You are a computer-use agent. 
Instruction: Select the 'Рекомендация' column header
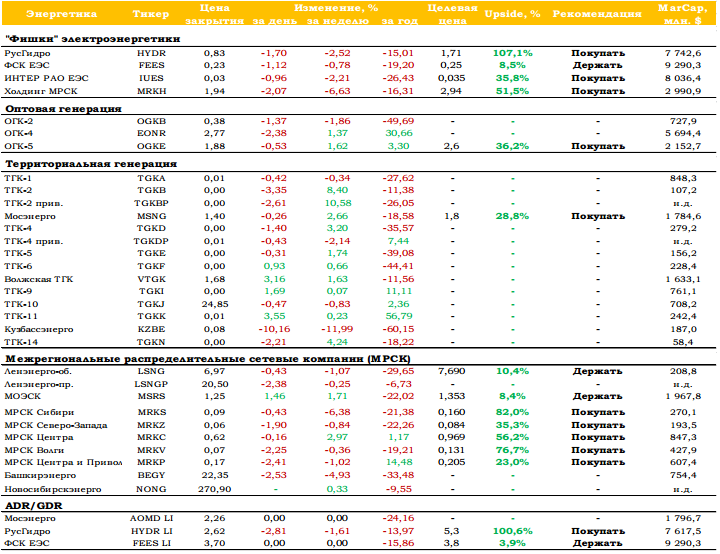pyautogui.click(x=596, y=14)
